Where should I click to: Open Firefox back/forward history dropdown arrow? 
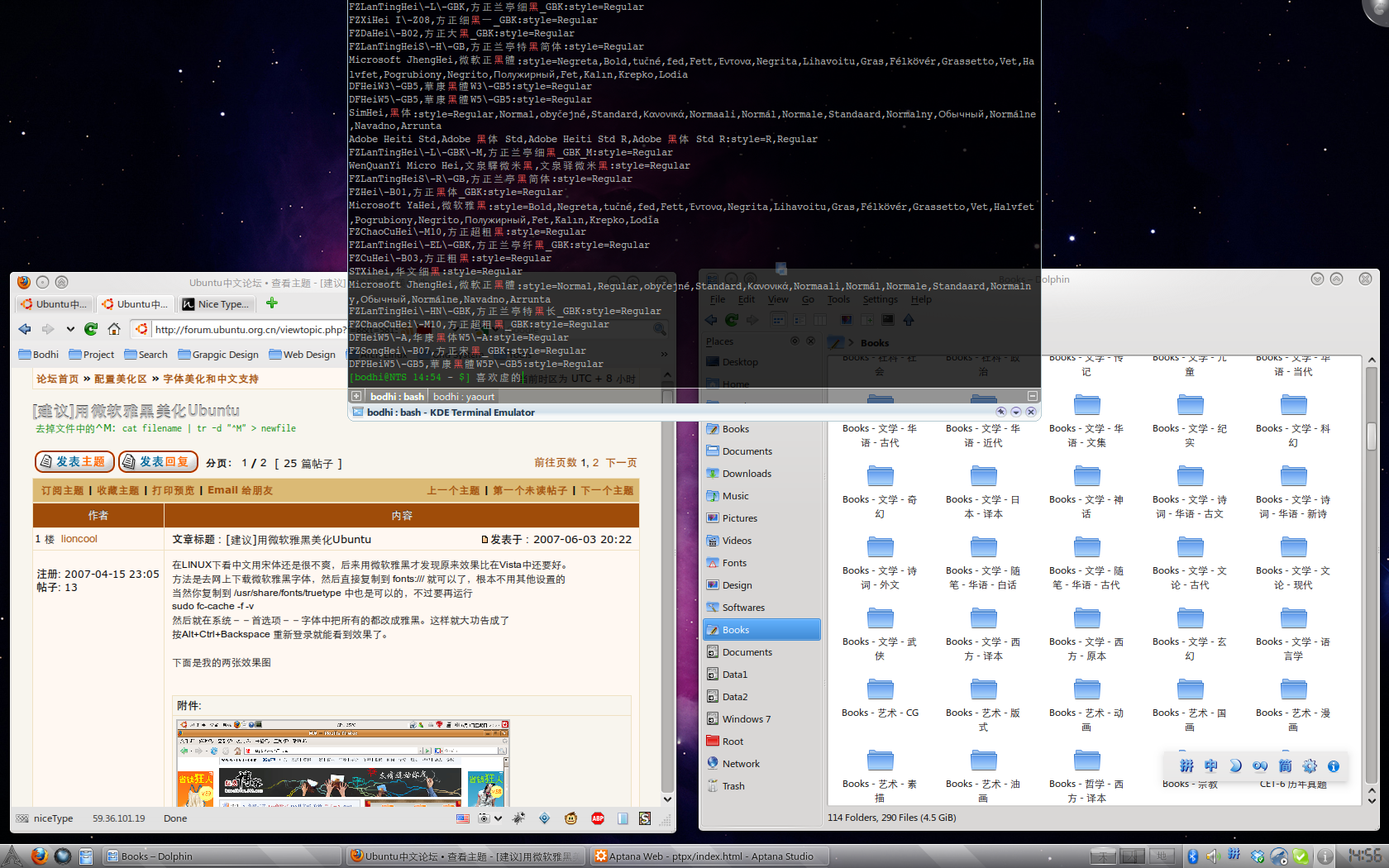[70, 329]
